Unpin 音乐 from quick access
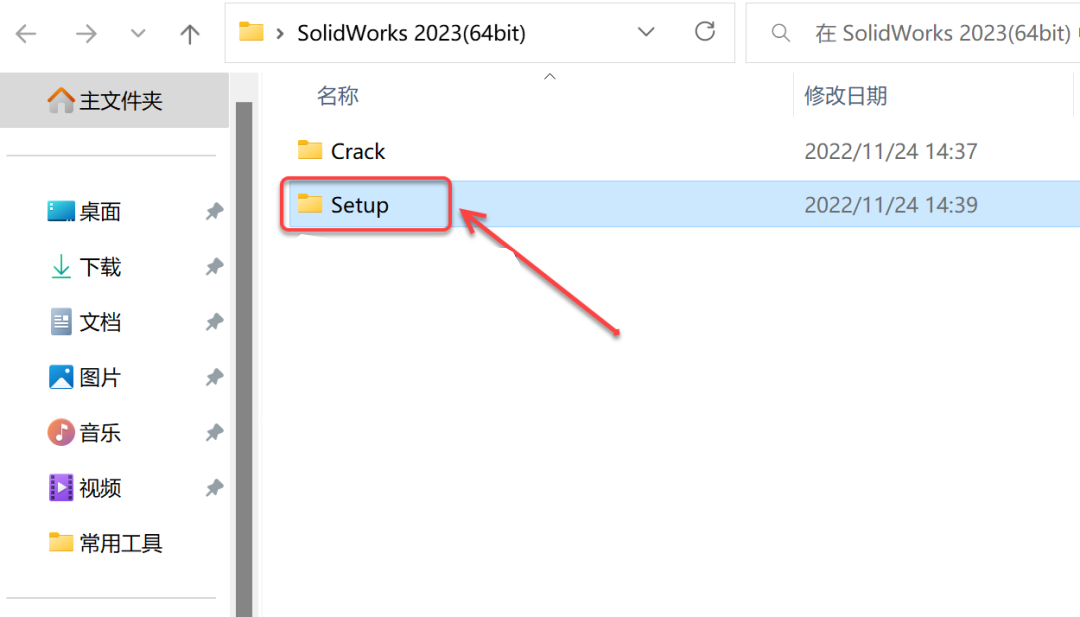 coord(213,432)
